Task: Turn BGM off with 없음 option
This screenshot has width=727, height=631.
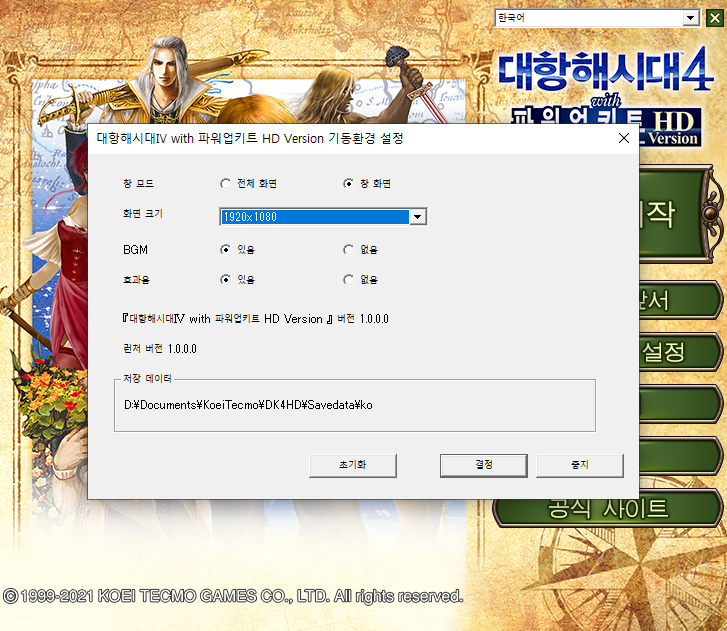Action: 348,250
